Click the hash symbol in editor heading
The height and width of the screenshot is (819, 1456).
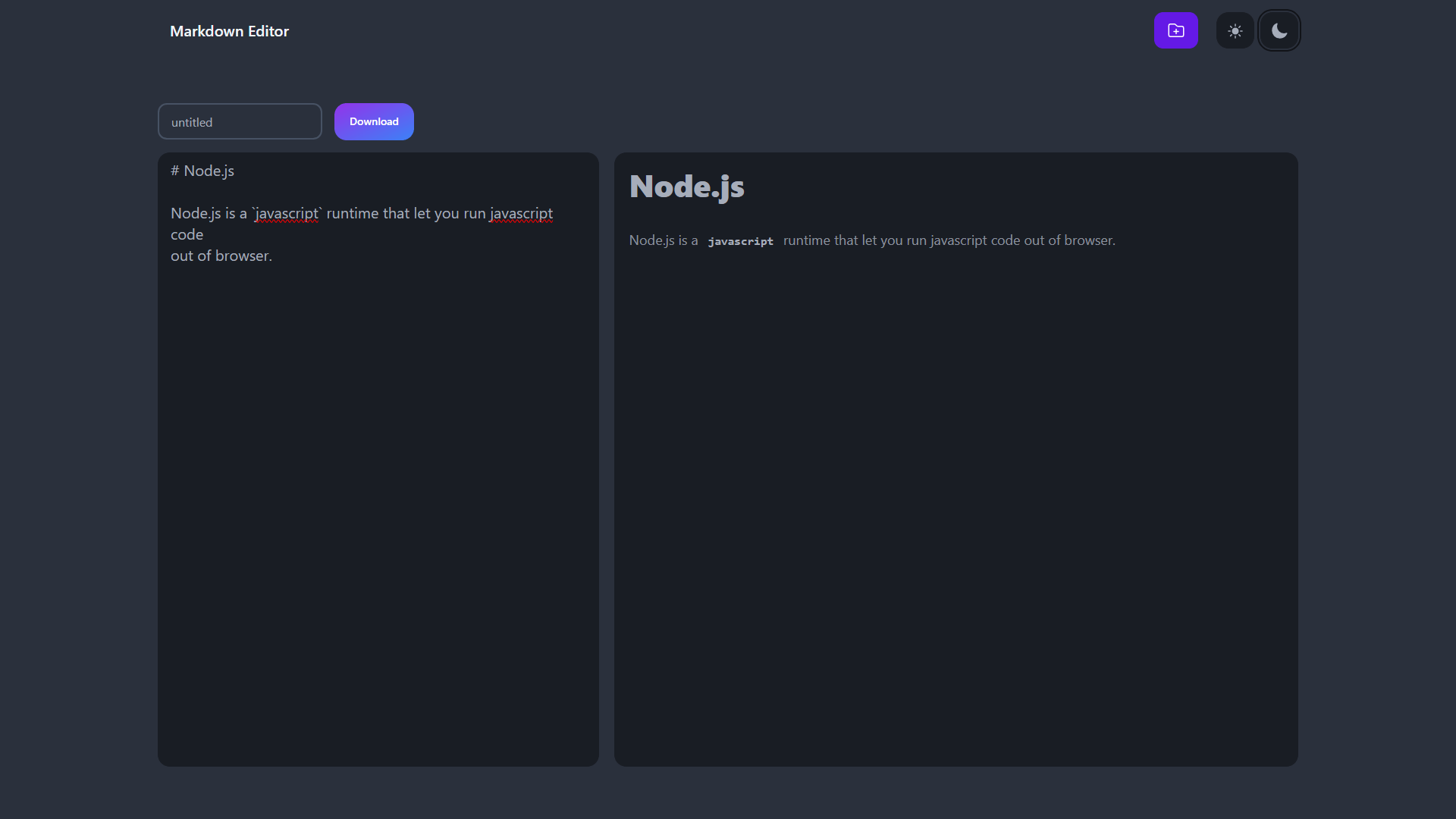(175, 171)
